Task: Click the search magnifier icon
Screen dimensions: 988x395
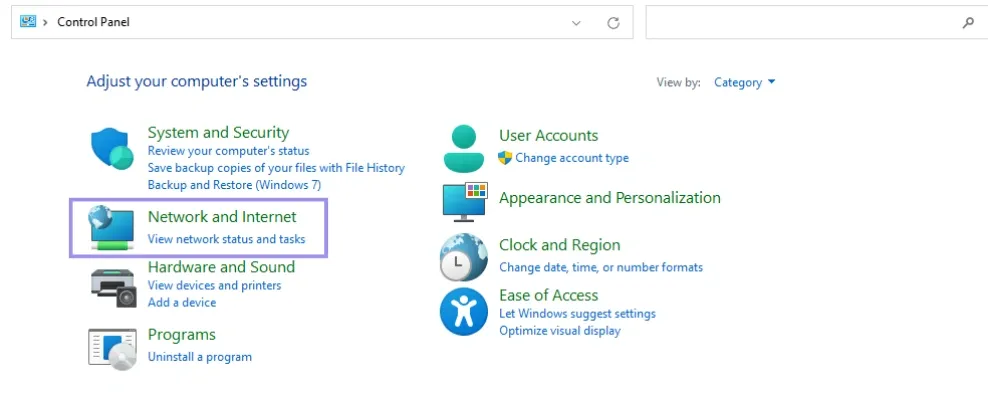Action: (968, 23)
